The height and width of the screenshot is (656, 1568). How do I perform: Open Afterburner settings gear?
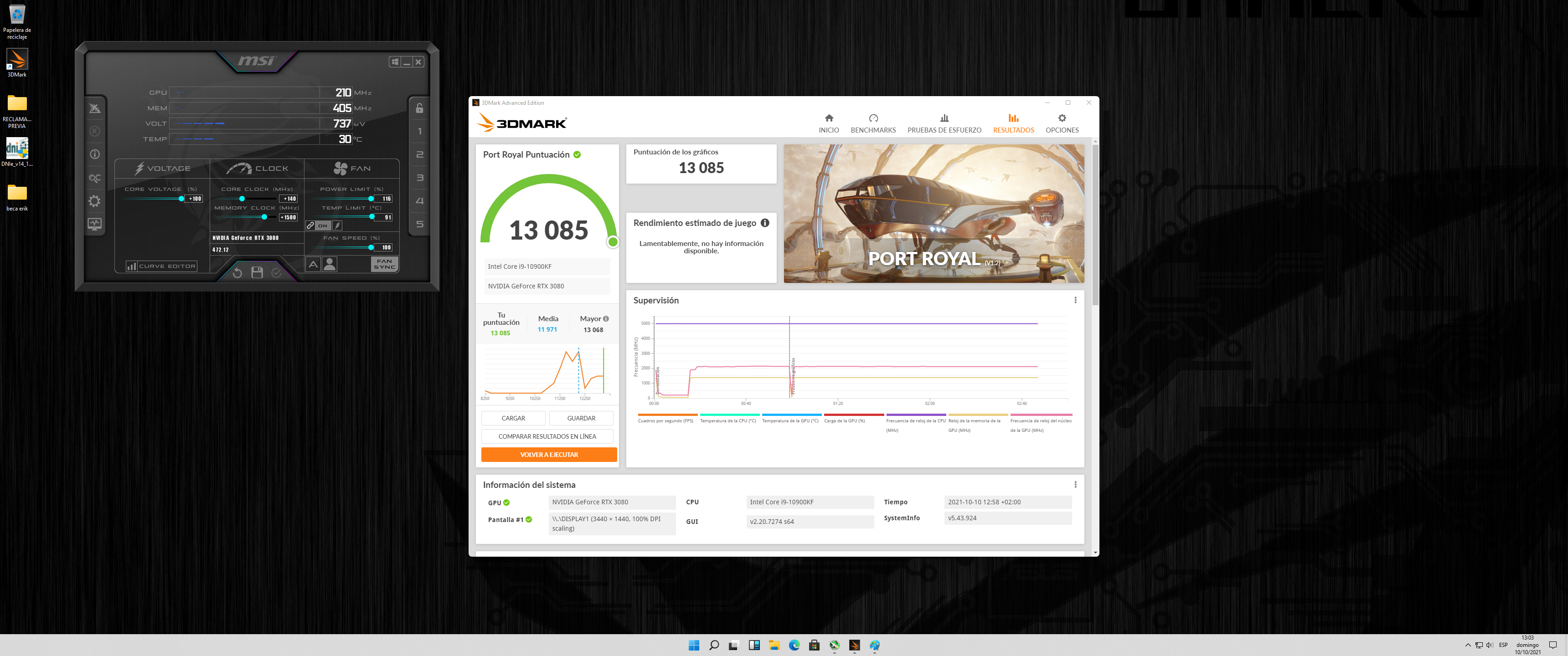95,201
